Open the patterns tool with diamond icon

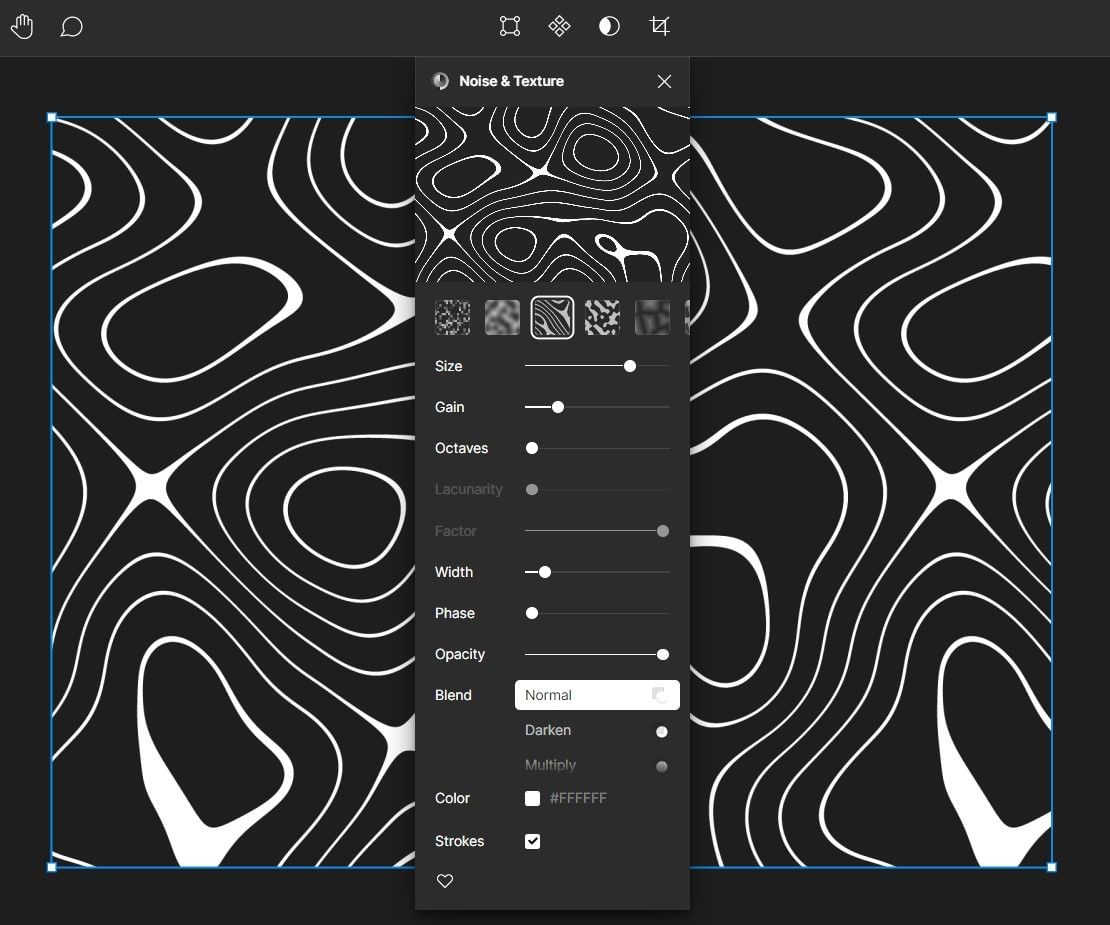coord(559,27)
